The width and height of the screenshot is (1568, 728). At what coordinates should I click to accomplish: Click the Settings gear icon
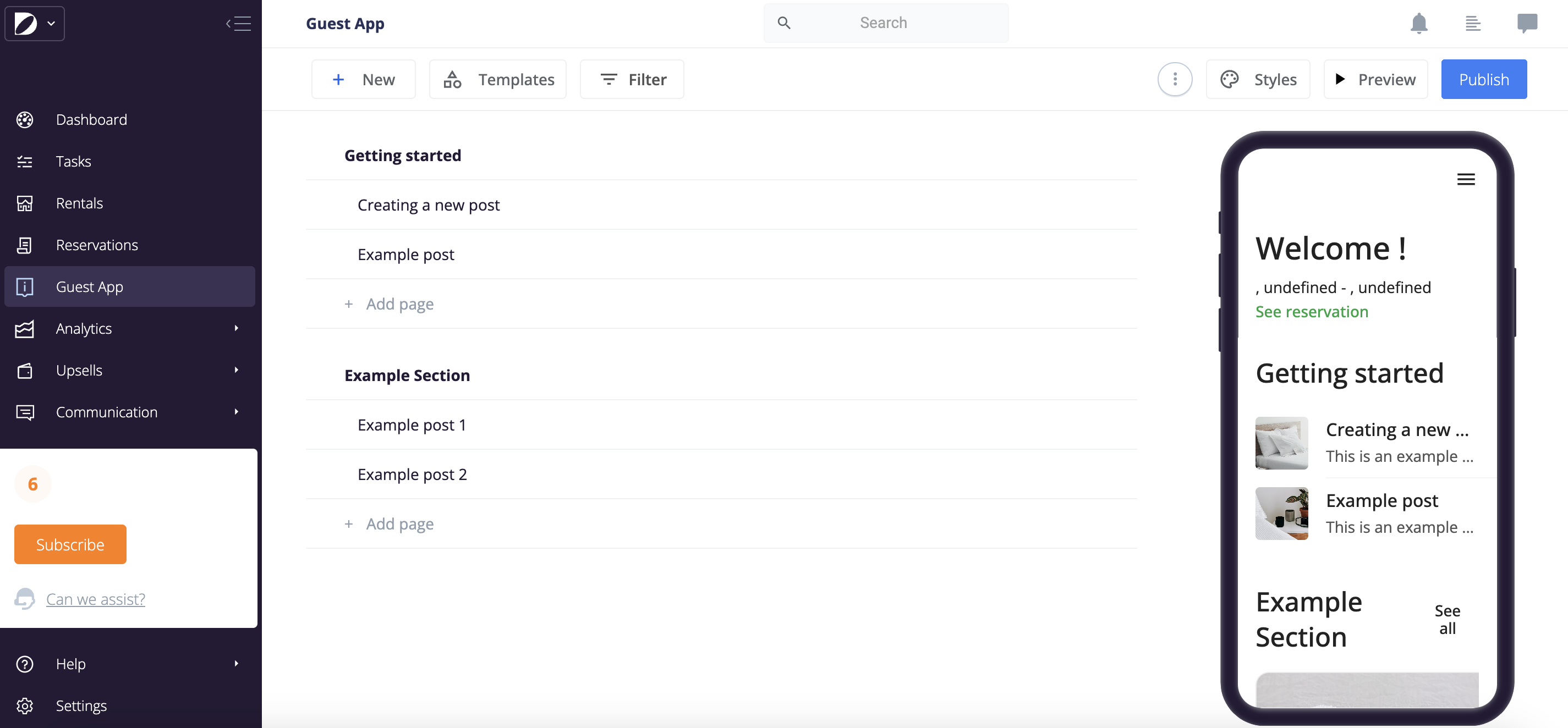[x=24, y=705]
